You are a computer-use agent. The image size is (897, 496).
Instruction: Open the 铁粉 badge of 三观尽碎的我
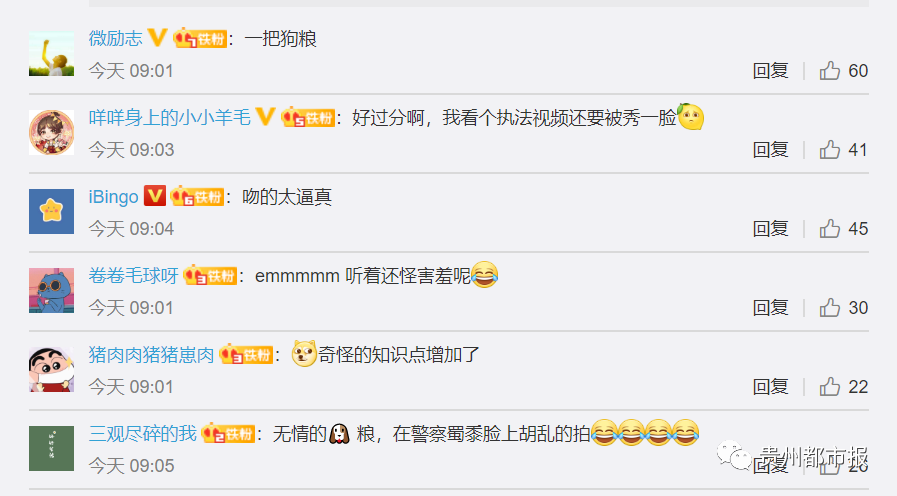coord(228,434)
